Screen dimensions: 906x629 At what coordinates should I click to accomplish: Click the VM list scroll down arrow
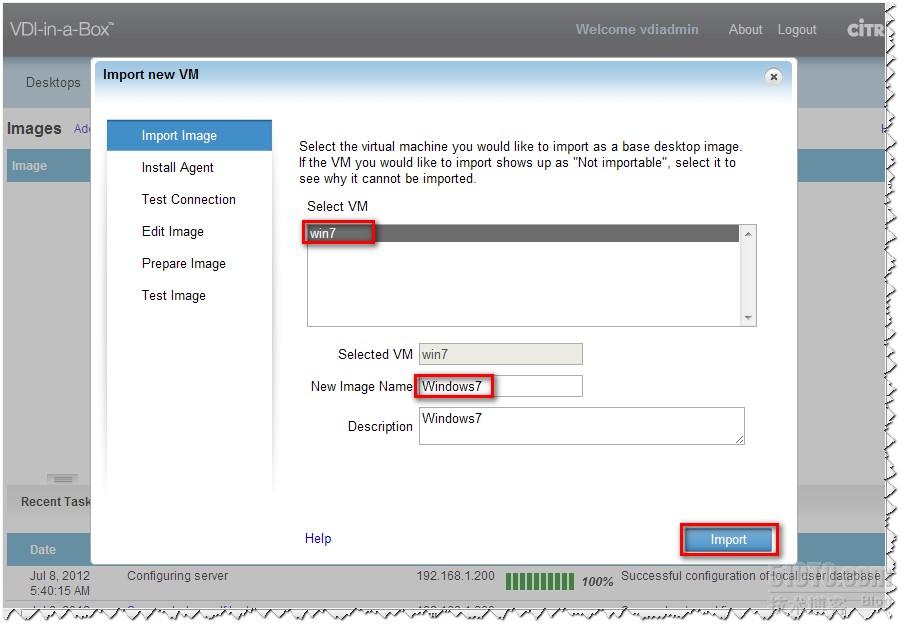[748, 318]
